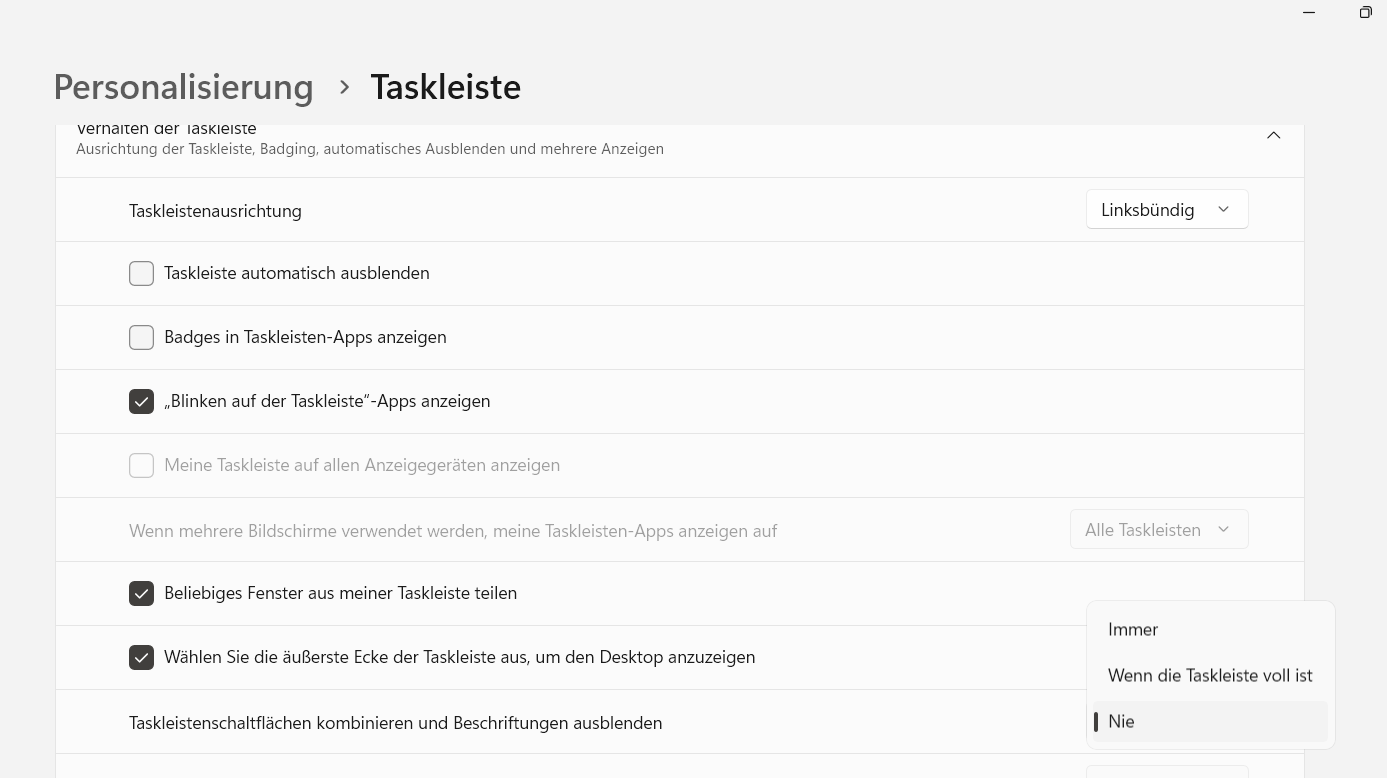This screenshot has width=1387, height=778.
Task: Check Badges in Taskleisten-Apps anzeigen
Action: tap(141, 338)
